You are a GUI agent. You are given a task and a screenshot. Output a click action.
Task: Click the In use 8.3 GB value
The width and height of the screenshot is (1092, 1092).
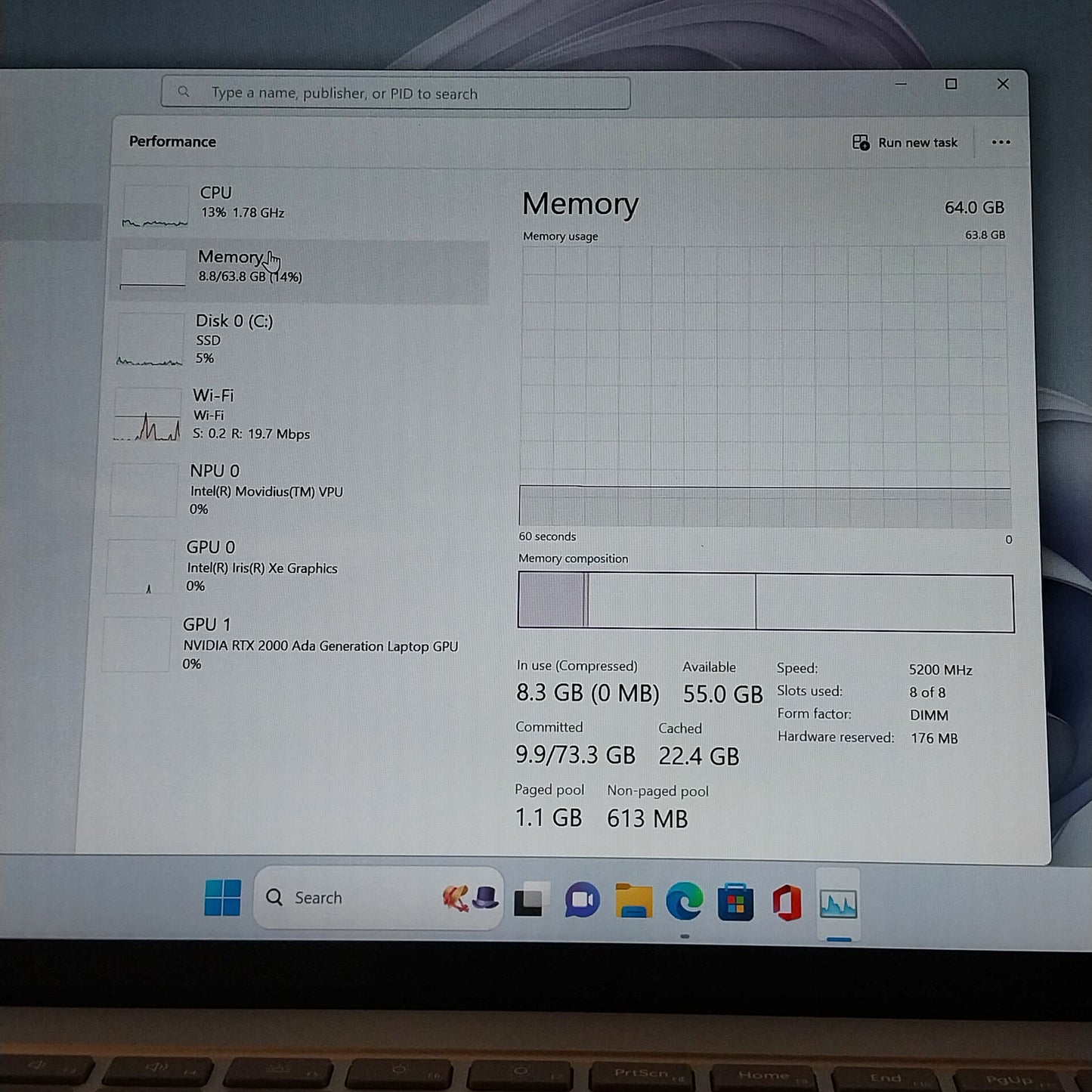[x=587, y=693]
